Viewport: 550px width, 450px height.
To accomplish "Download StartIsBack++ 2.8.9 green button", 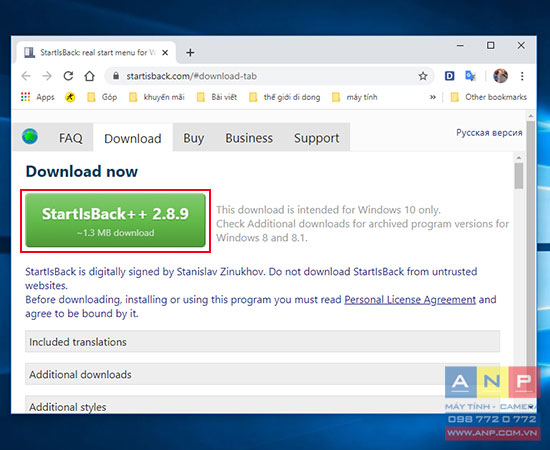I will tap(115, 220).
